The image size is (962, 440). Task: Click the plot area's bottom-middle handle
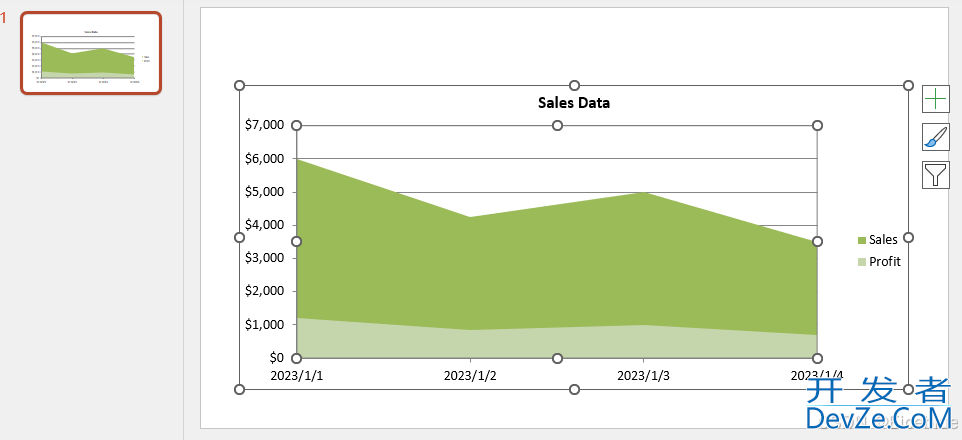click(557, 358)
